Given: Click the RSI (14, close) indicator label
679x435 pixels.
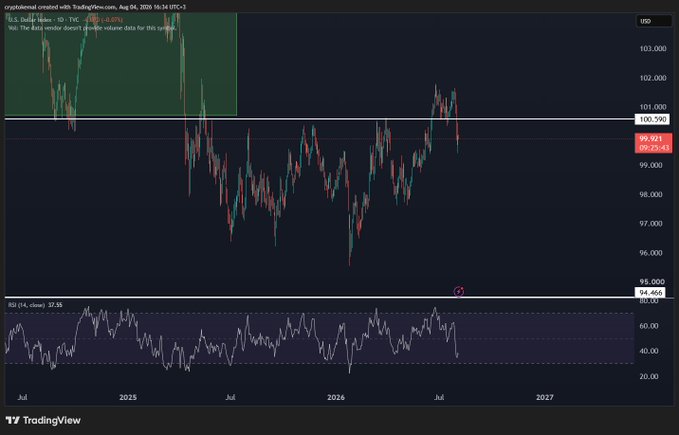Looking at the screenshot, I should [26, 305].
